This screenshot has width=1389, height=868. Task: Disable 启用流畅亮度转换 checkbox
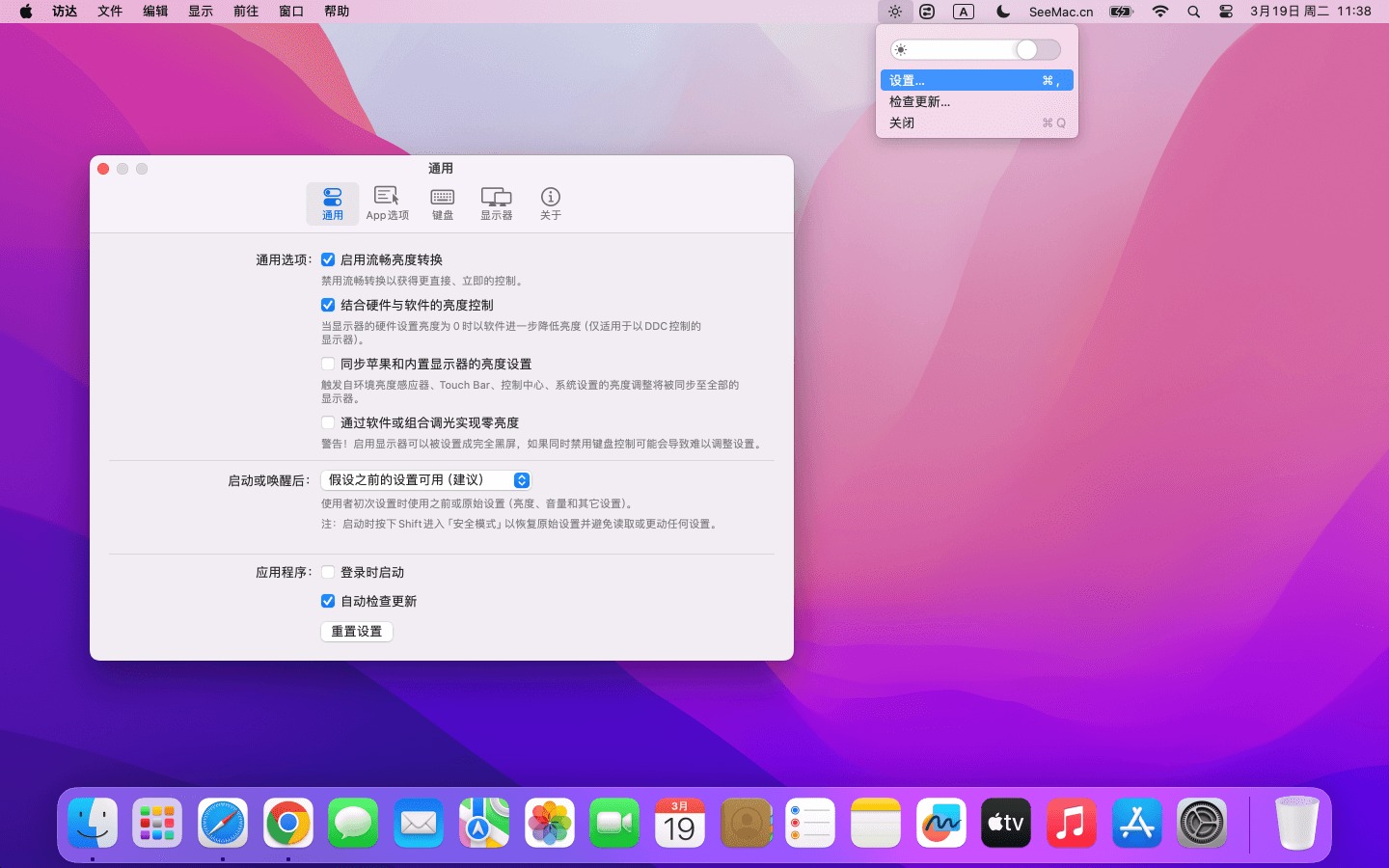pos(328,259)
